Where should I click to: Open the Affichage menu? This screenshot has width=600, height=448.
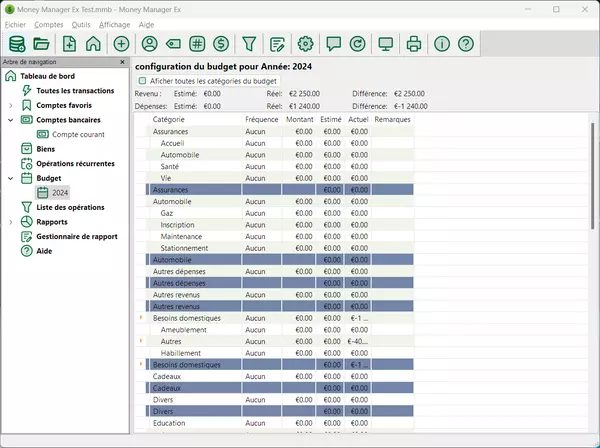click(x=114, y=23)
